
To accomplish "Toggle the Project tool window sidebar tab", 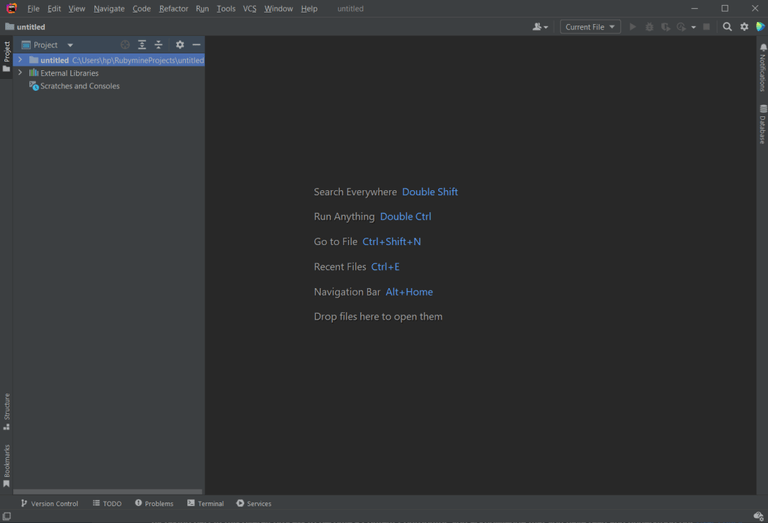I will pos(6,56).
